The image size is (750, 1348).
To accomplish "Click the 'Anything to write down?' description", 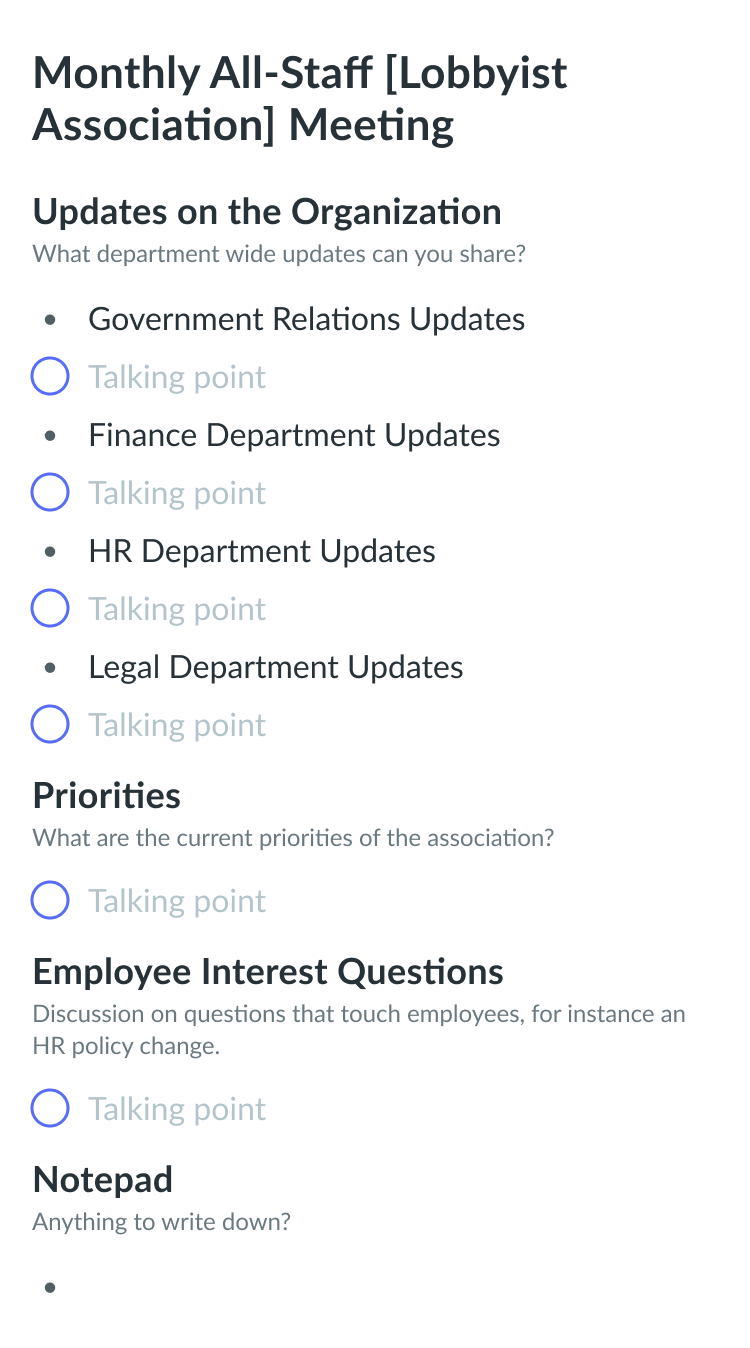I will click(x=162, y=1222).
